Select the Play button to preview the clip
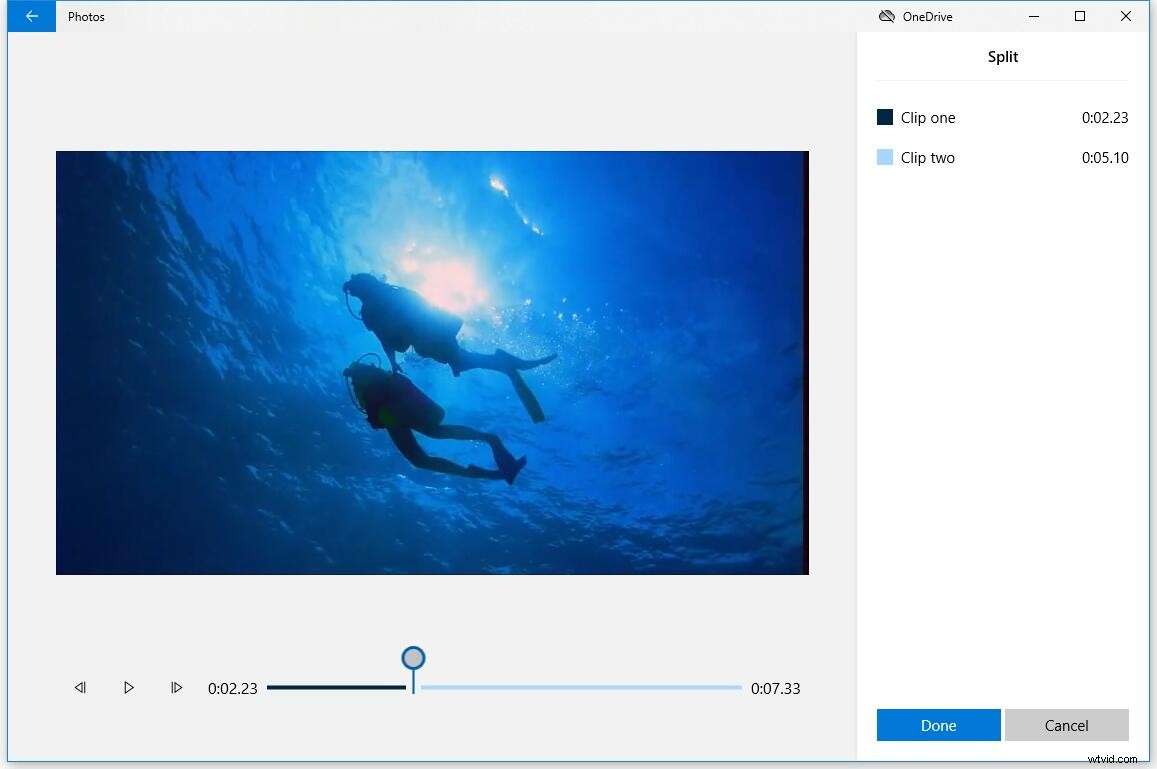The image size is (1157, 769). coord(129,687)
